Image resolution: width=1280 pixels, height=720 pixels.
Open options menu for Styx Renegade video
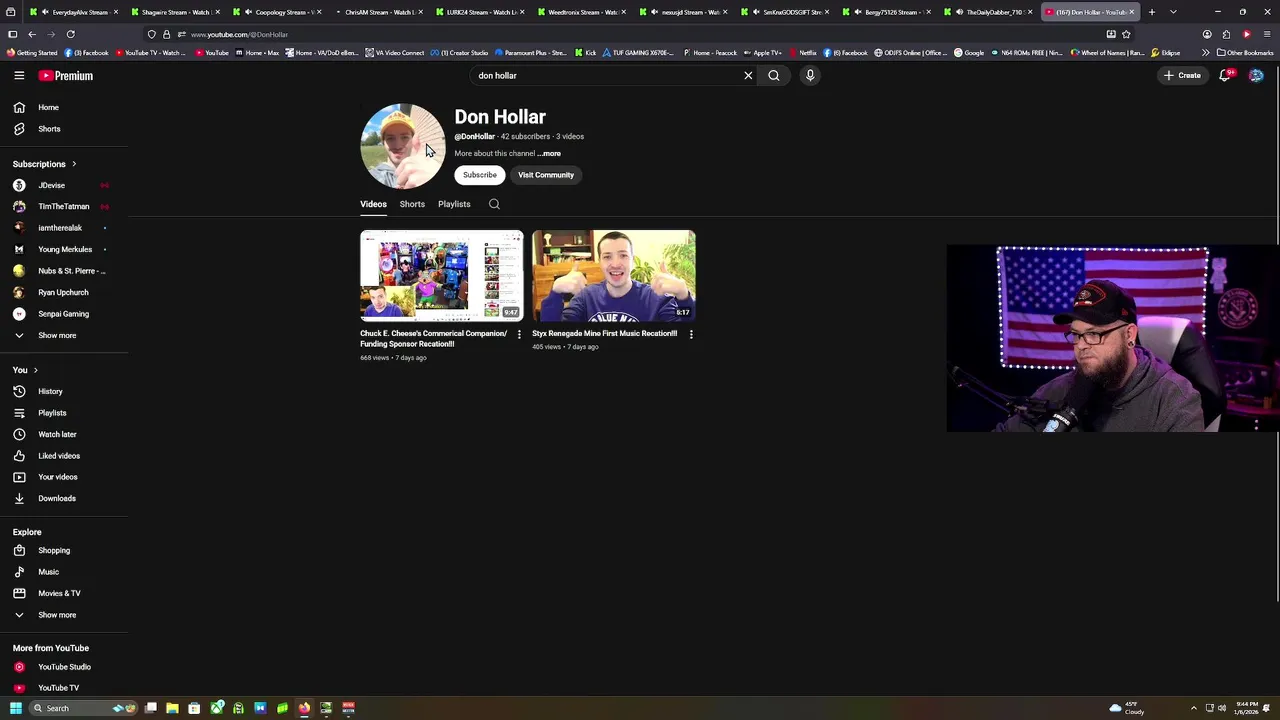click(x=691, y=334)
